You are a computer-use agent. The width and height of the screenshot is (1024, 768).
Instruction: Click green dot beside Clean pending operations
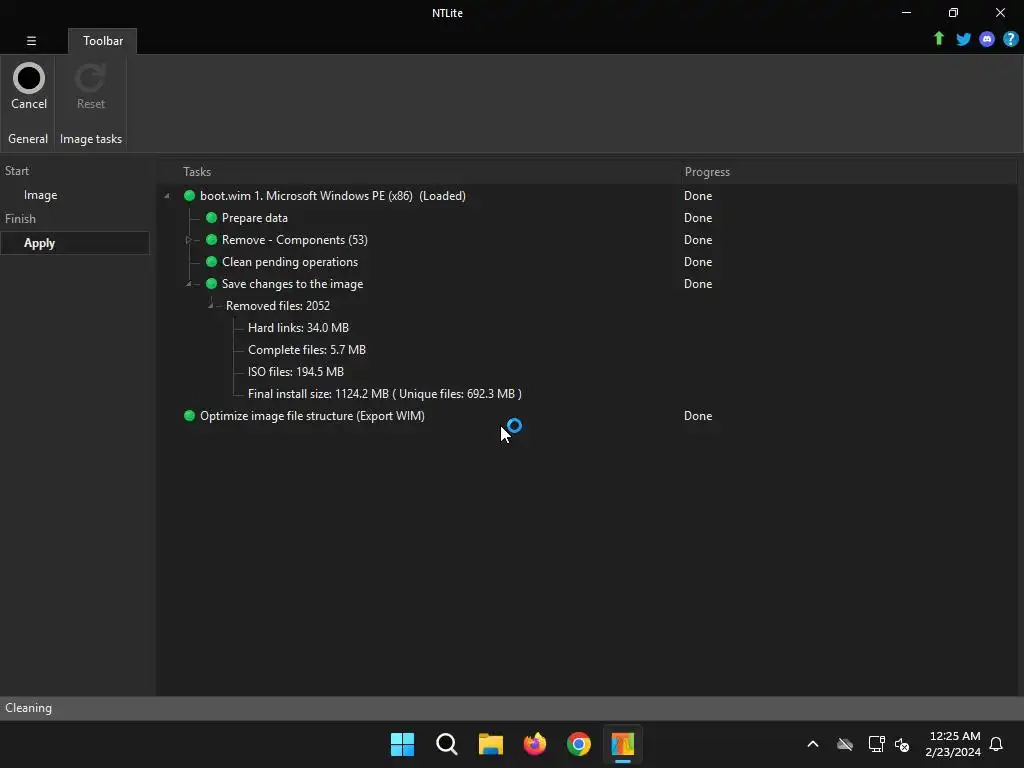pos(211,261)
